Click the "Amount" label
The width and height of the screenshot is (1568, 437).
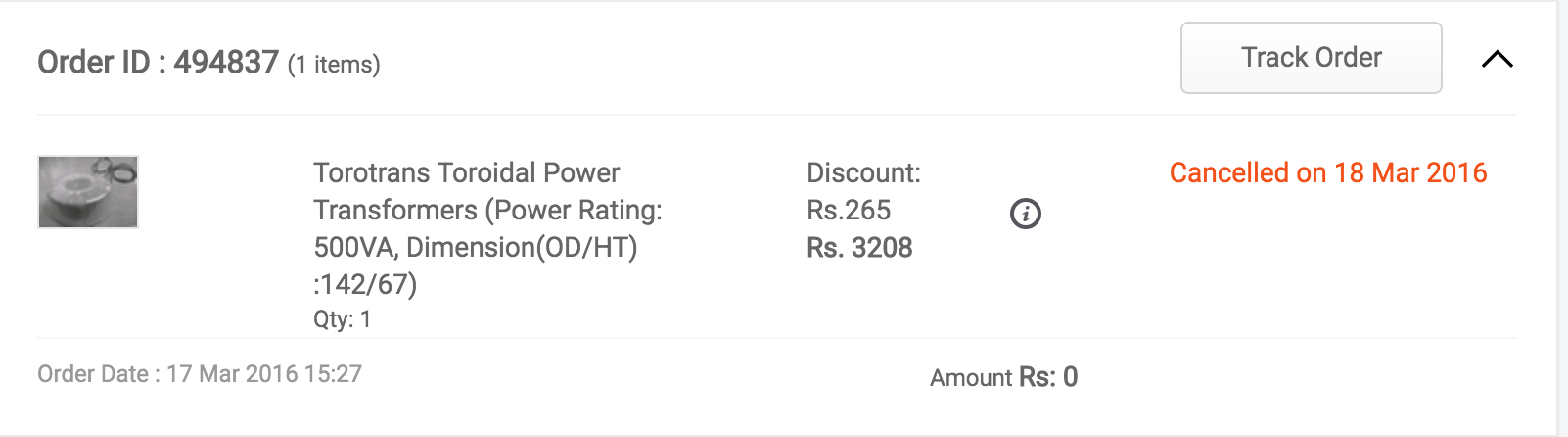pos(971,378)
